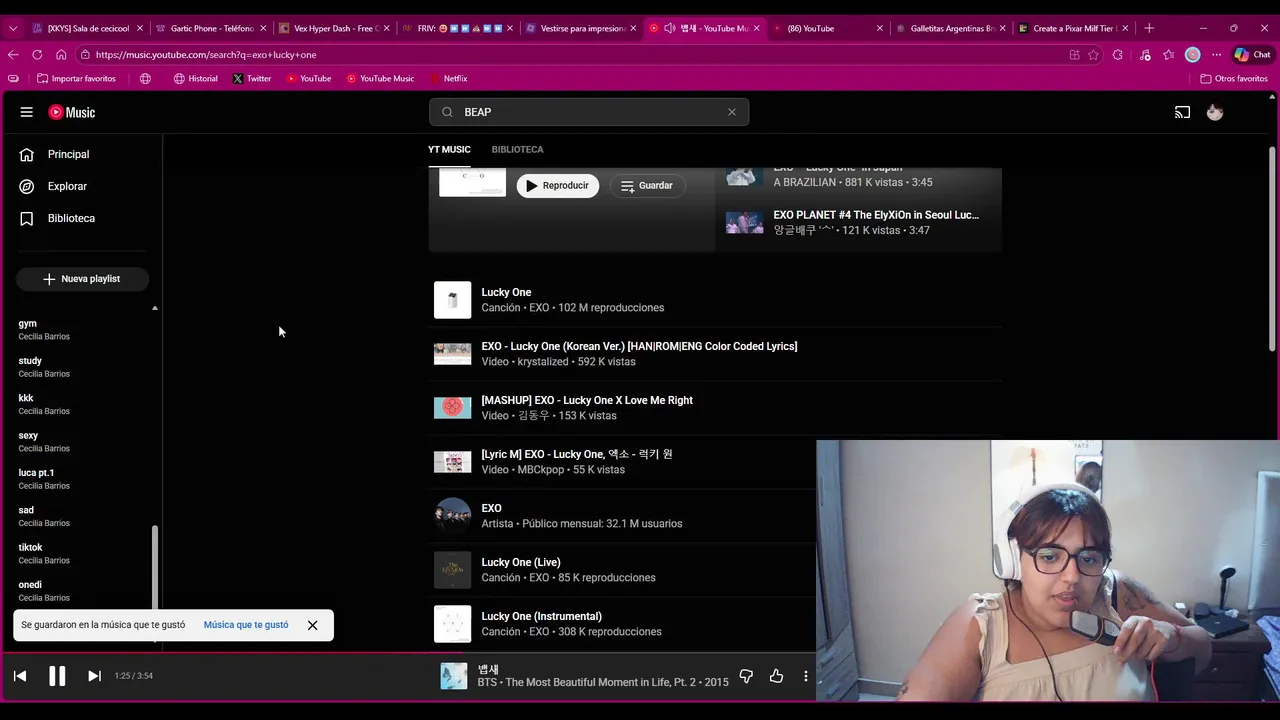
Task: Switch to the BIBLIOTECA tab
Action: [517, 149]
